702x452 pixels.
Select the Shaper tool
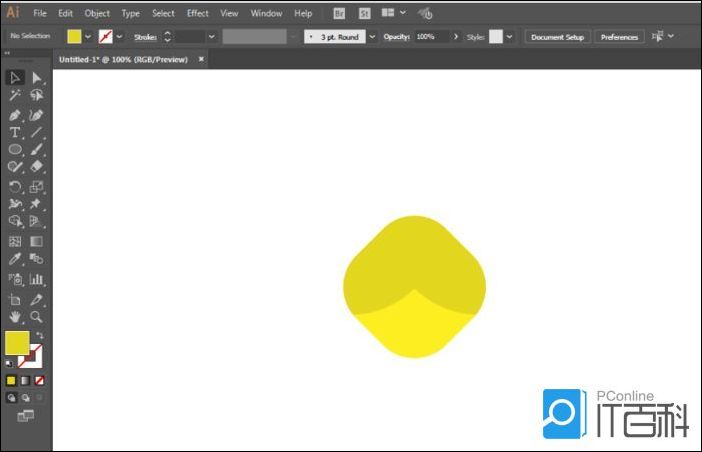(15, 166)
